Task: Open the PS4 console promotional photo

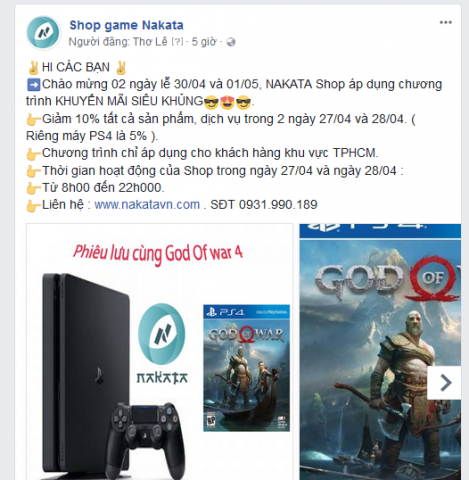Action: tap(160, 352)
